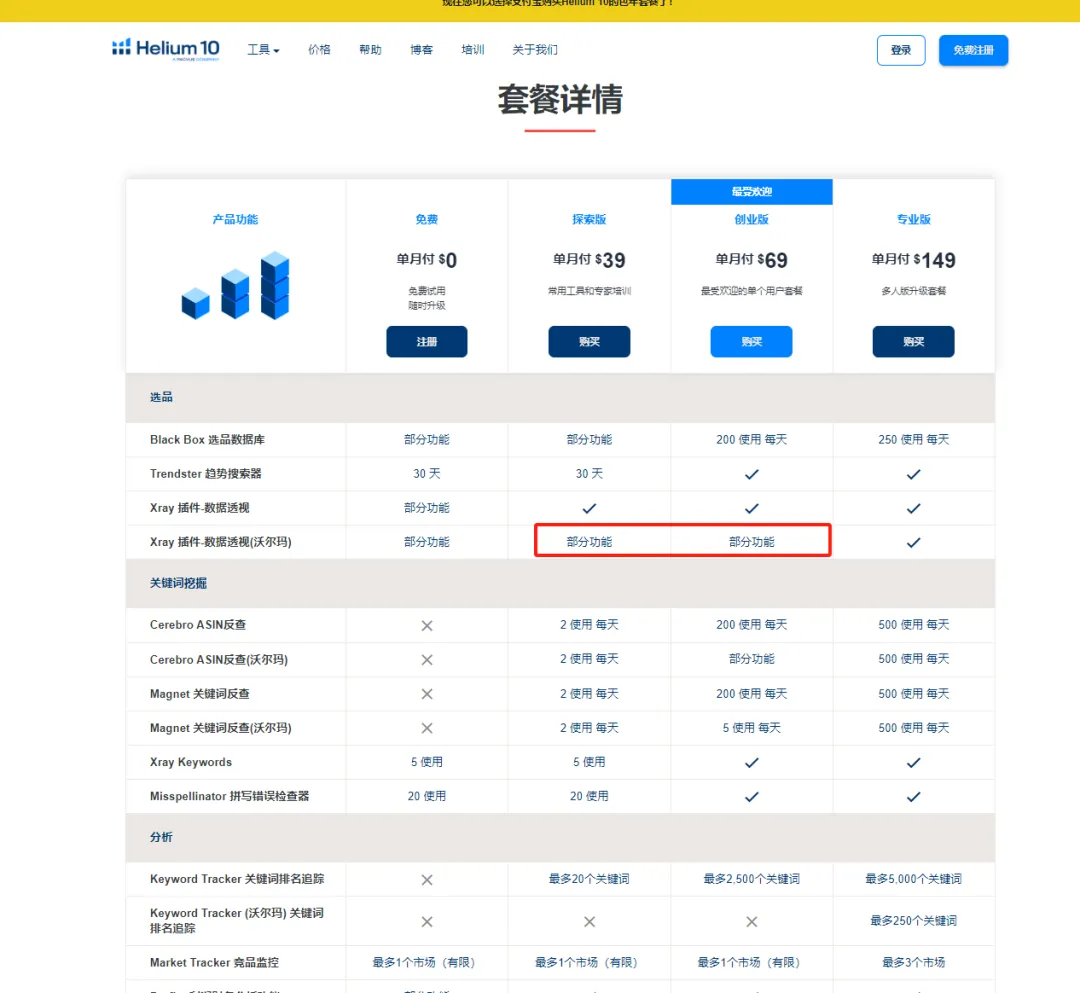Click the 最多250个关键词 cell
This screenshot has width=1080, height=993.
[913, 921]
